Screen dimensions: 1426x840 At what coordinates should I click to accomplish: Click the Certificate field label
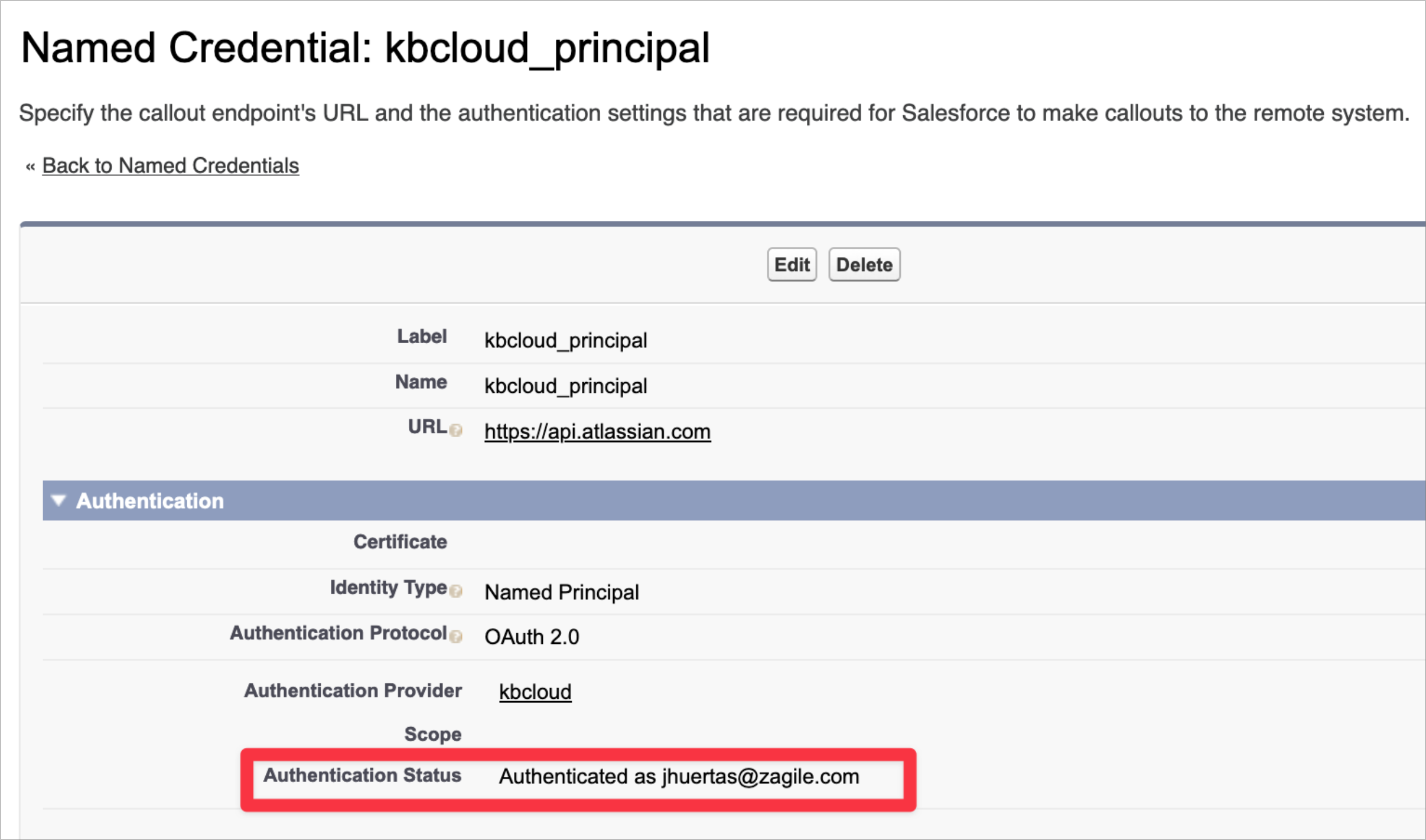400,542
